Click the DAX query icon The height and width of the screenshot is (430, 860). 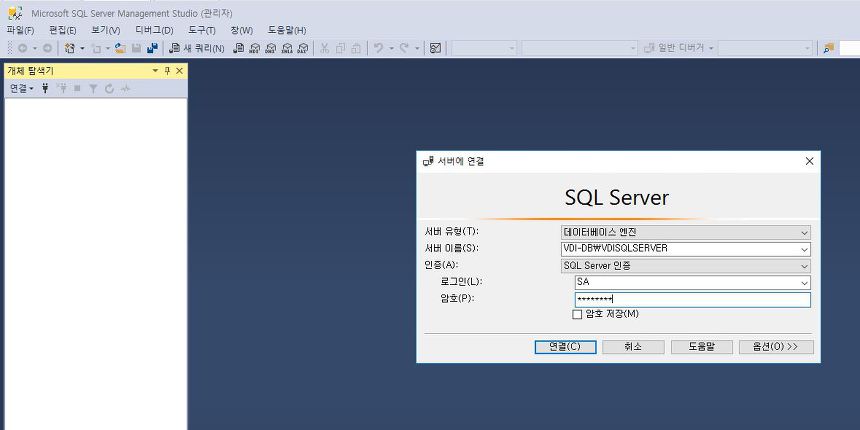click(303, 48)
